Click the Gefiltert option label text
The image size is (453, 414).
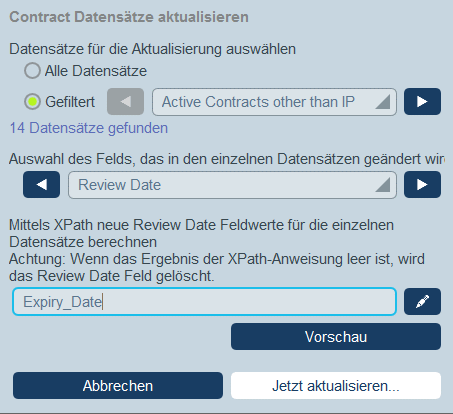coord(70,102)
